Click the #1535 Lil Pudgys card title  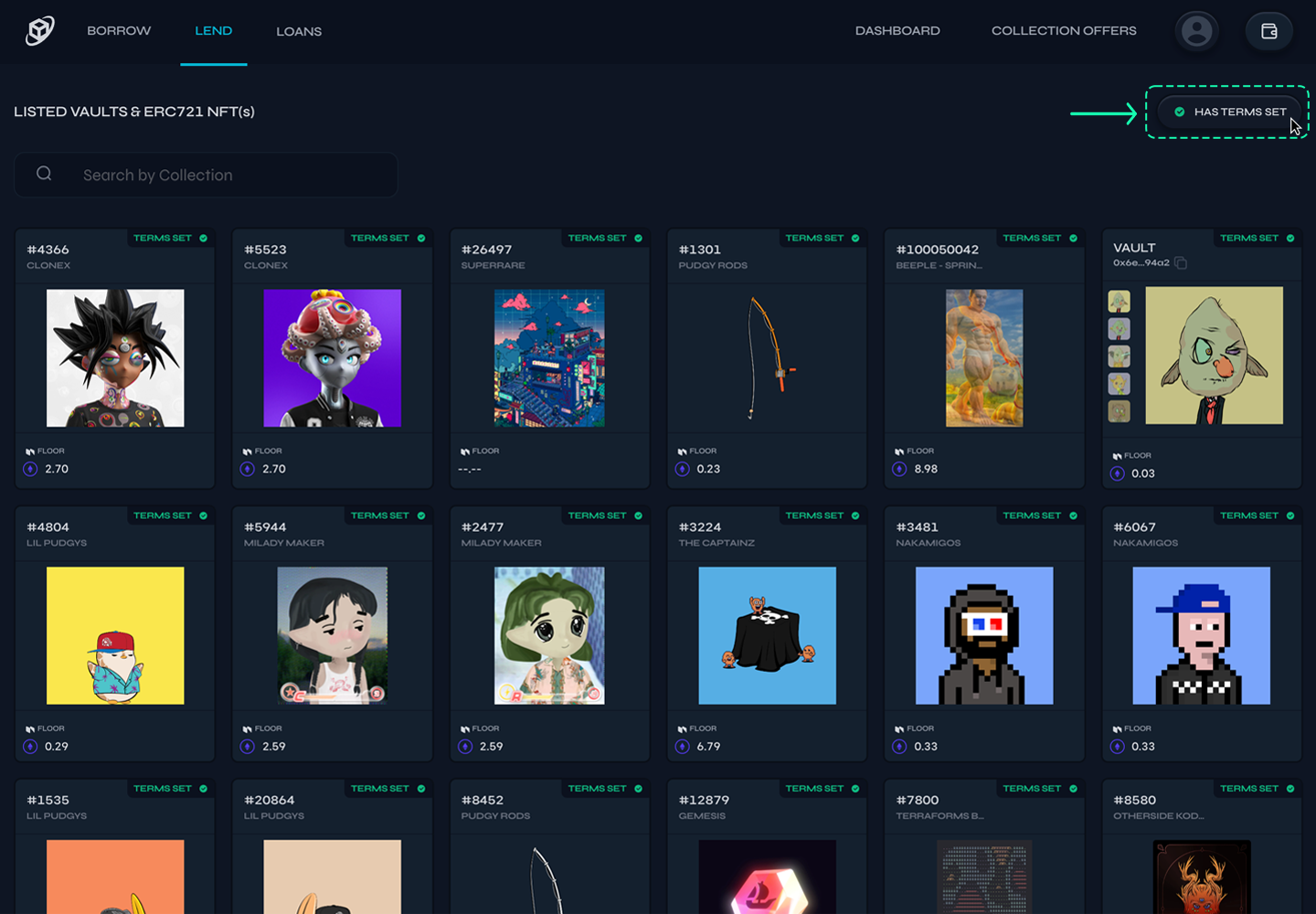point(48,801)
